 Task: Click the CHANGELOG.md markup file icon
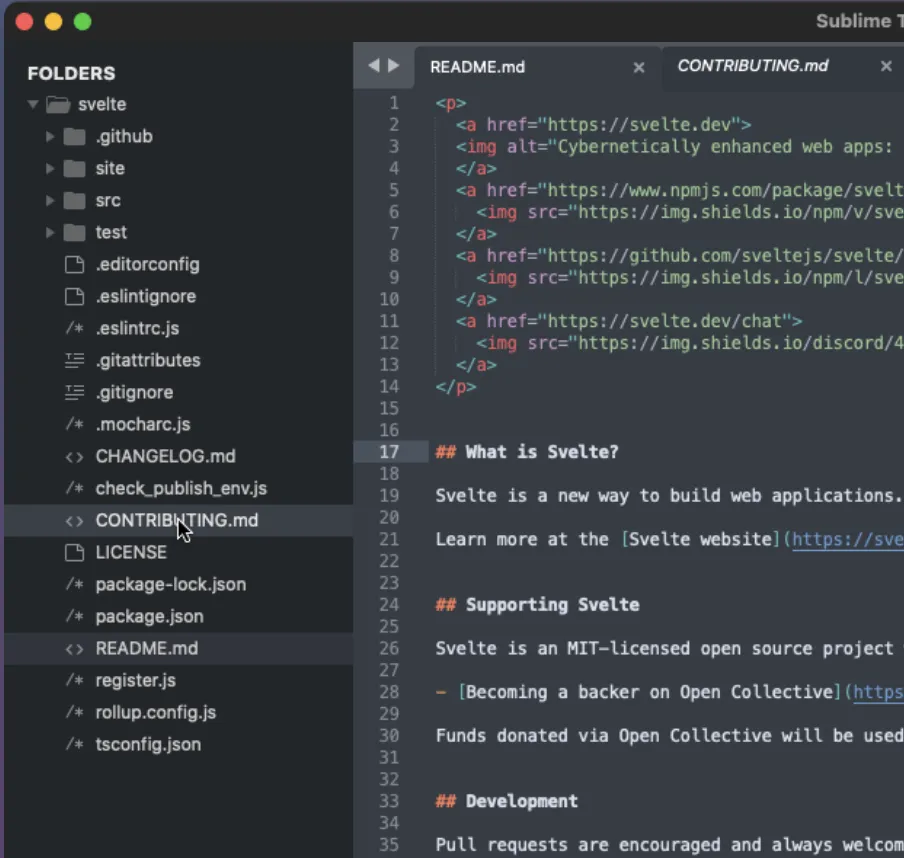tap(74, 457)
